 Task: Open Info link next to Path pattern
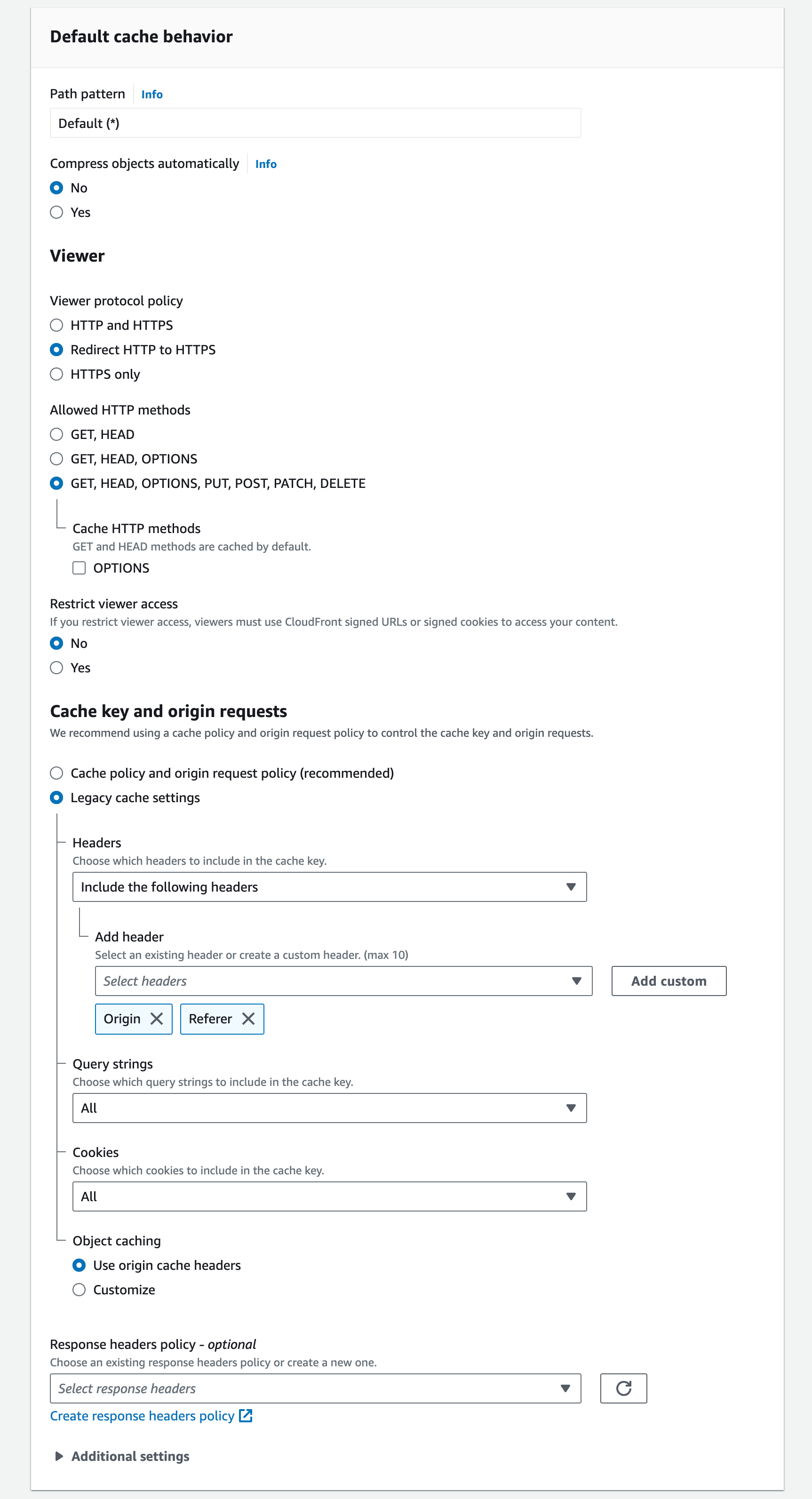click(152, 94)
